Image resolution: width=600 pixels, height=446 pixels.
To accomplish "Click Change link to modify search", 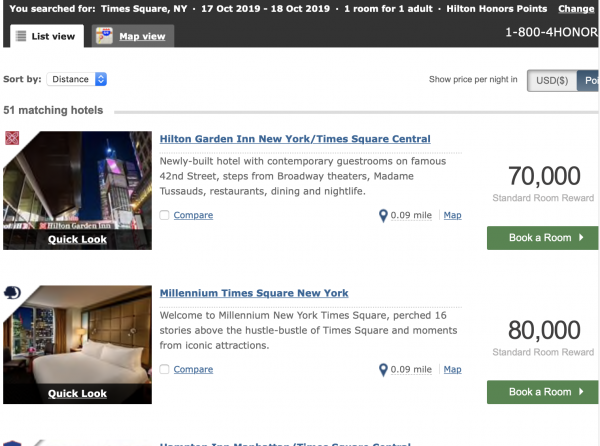I will [x=576, y=9].
